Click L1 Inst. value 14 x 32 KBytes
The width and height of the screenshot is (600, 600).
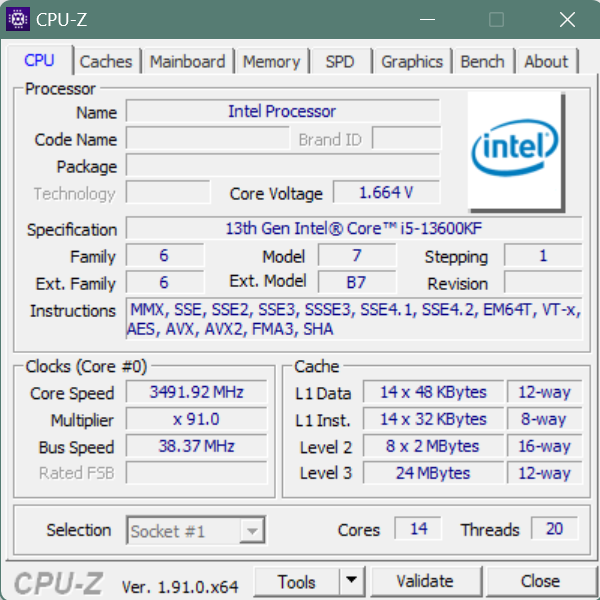[433, 419]
